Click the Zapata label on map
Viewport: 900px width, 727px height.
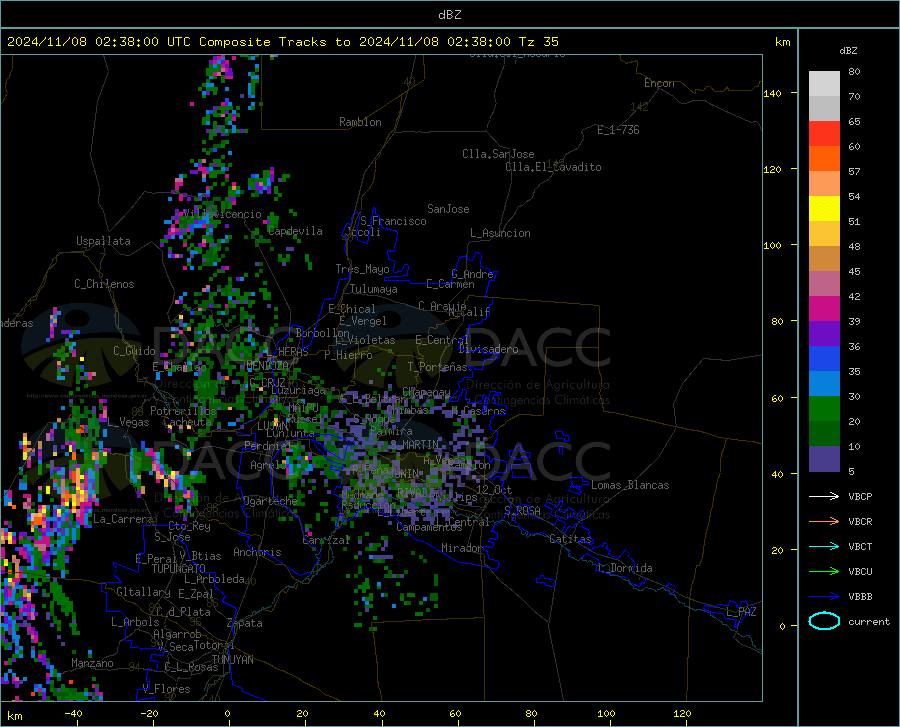245,623
